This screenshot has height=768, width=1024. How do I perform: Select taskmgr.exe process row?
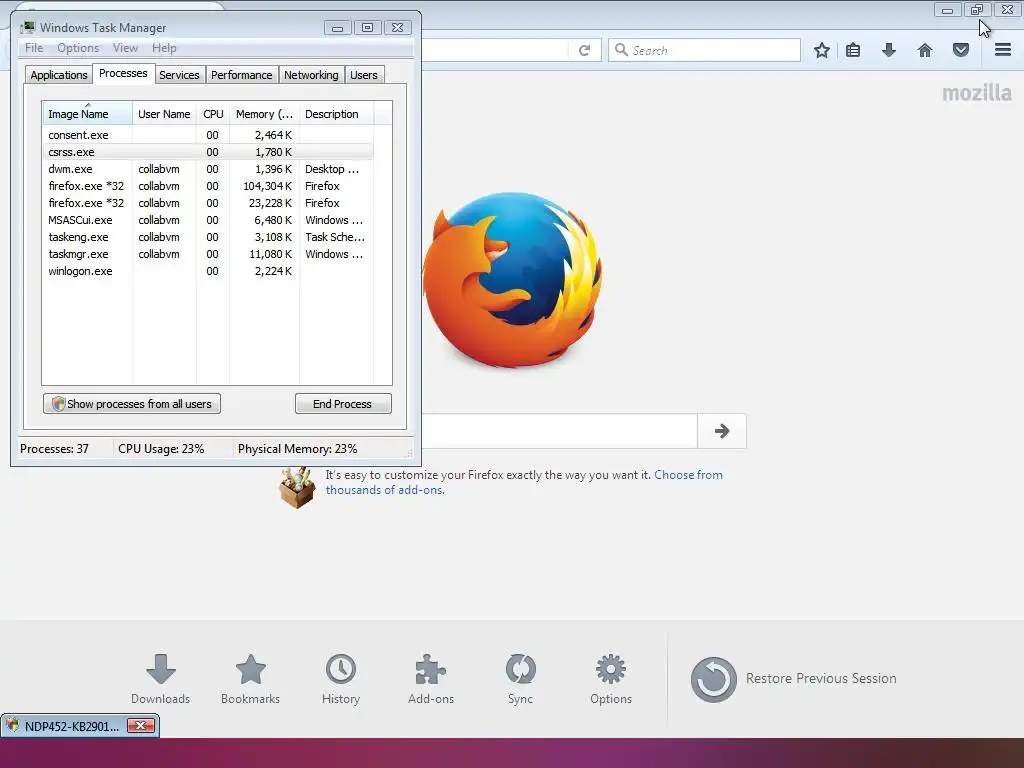click(x=208, y=254)
